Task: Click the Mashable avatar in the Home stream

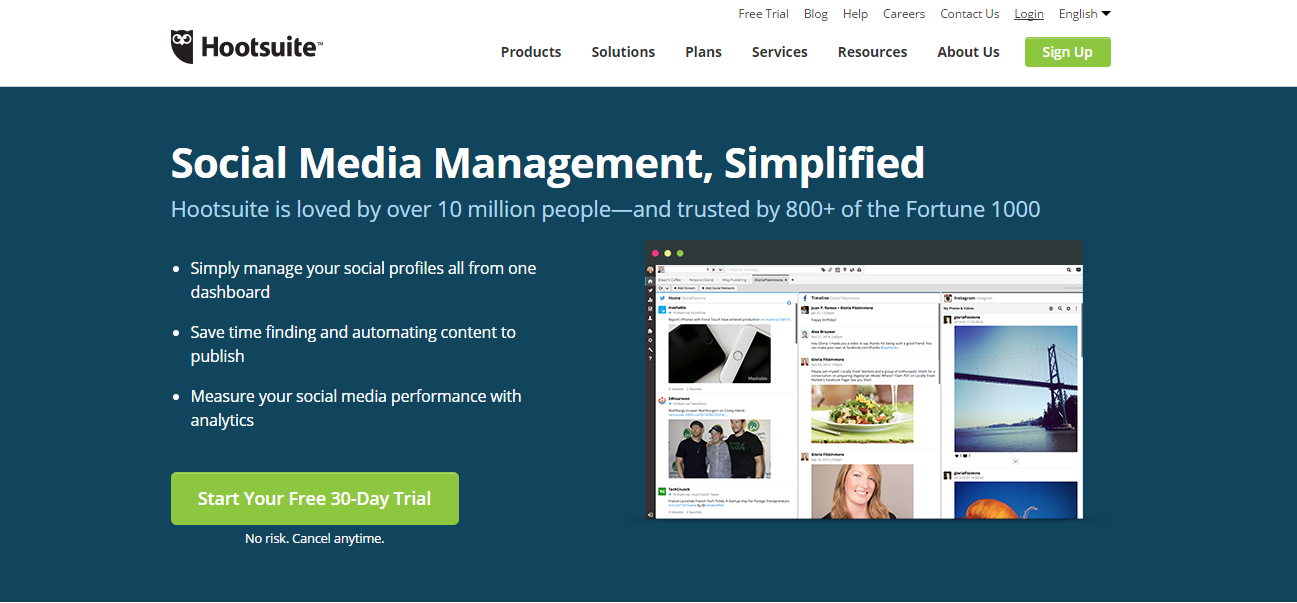Action: (x=662, y=310)
